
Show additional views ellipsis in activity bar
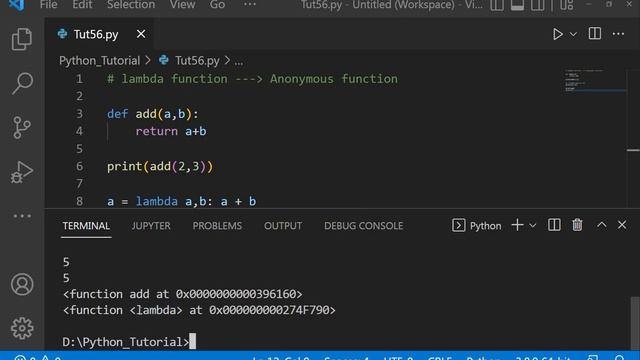click(x=22, y=216)
